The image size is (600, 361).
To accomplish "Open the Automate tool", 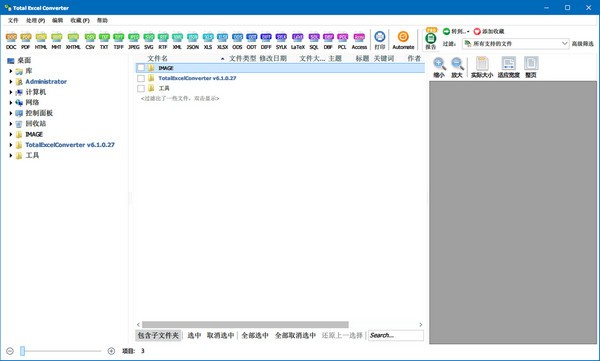I will click(x=403, y=40).
